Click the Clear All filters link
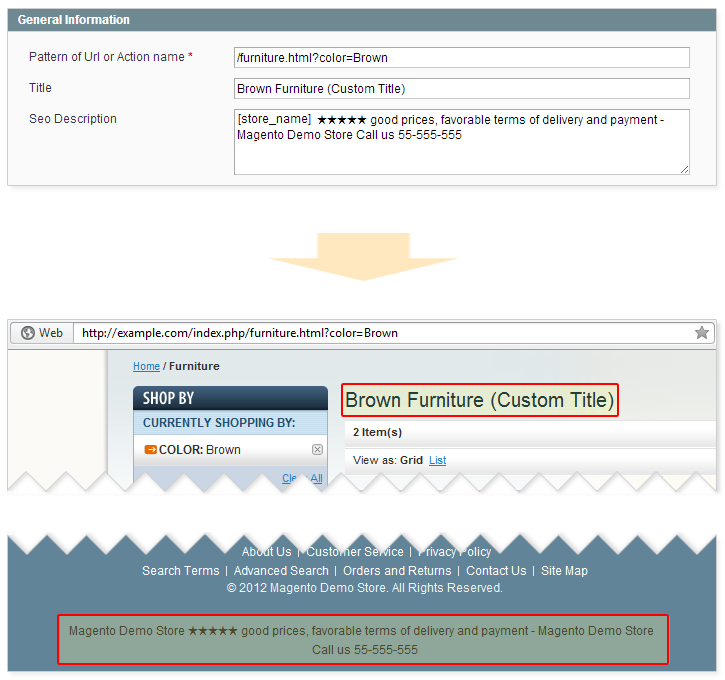 click(302, 479)
